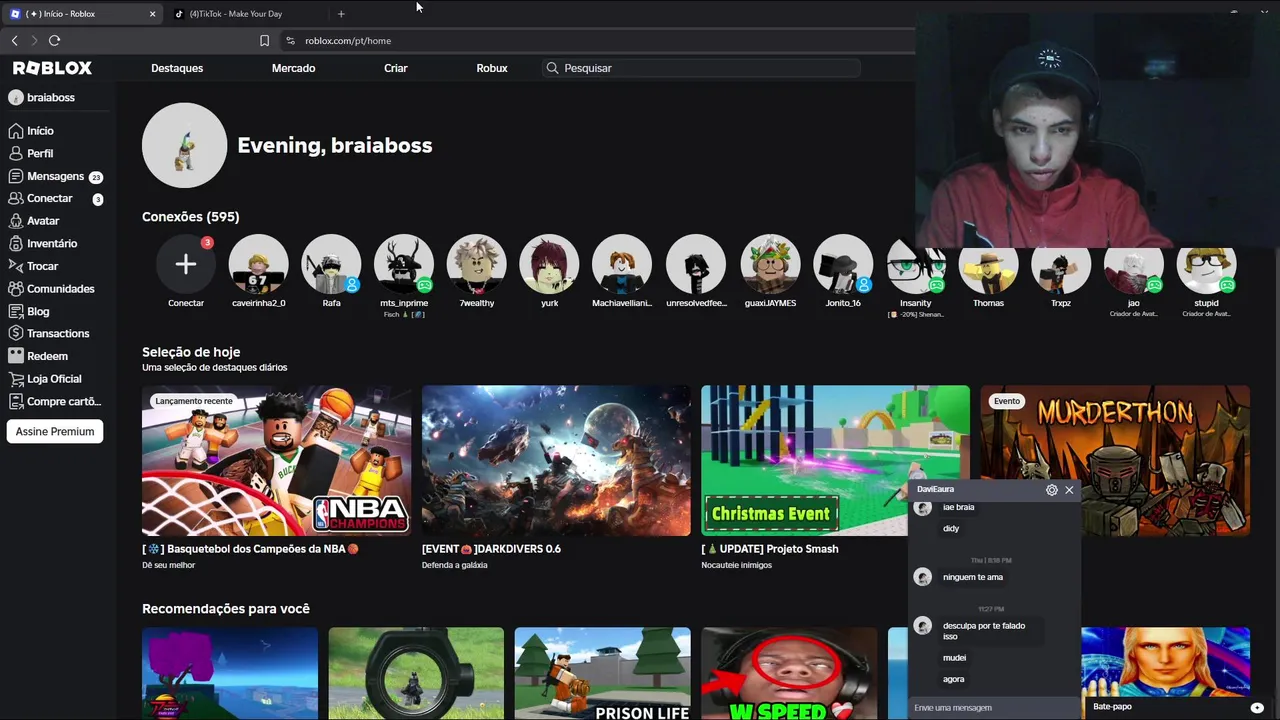
Task: Click the Basquetebol dos Campeões da NBA title
Action: 250,549
